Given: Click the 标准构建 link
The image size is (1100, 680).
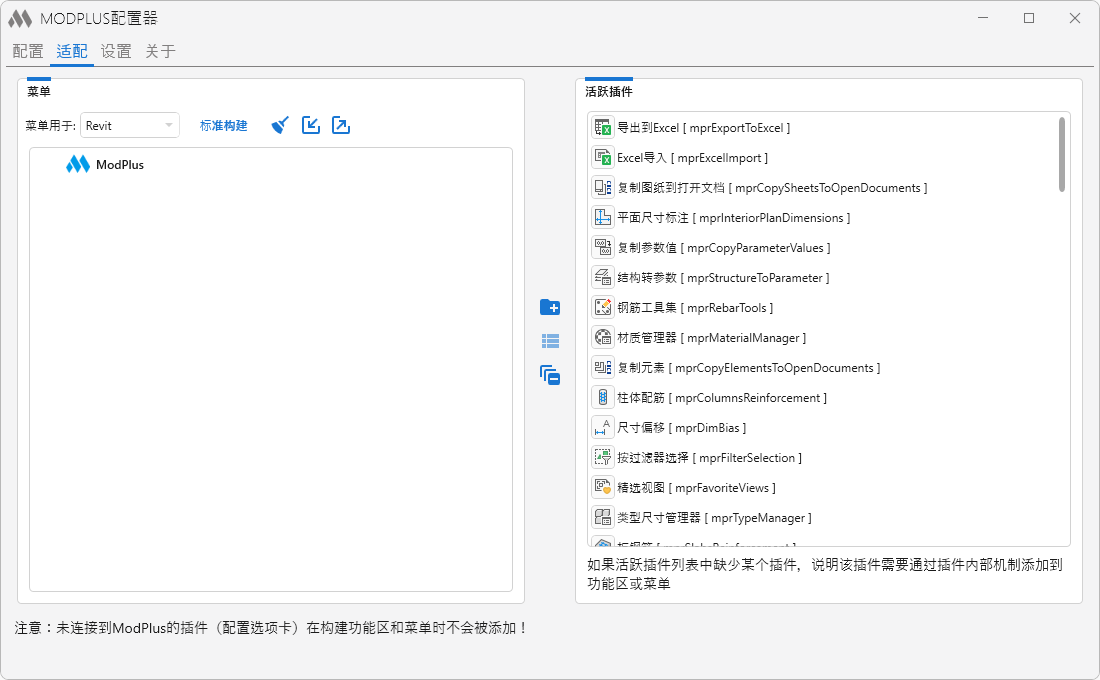Looking at the screenshot, I should tap(224, 126).
